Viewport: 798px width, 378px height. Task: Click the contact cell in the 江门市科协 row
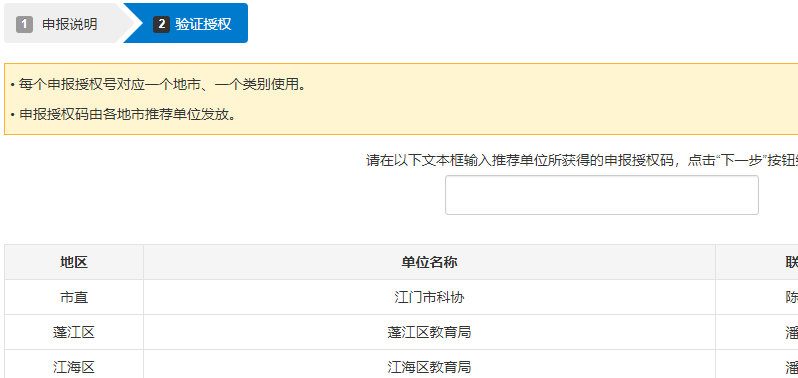[x=757, y=297]
